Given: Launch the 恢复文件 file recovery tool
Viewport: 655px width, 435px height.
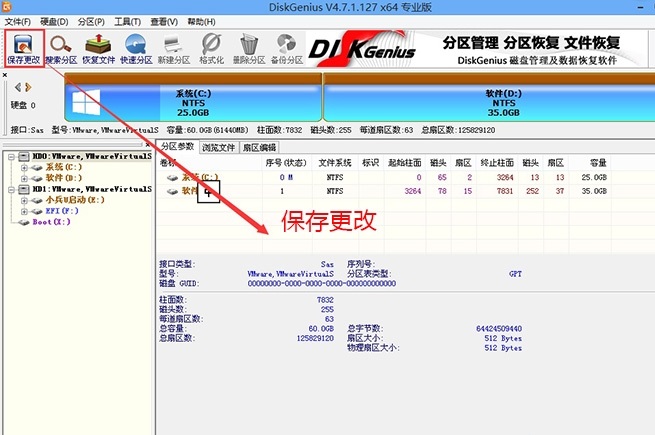Looking at the screenshot, I should point(98,49).
